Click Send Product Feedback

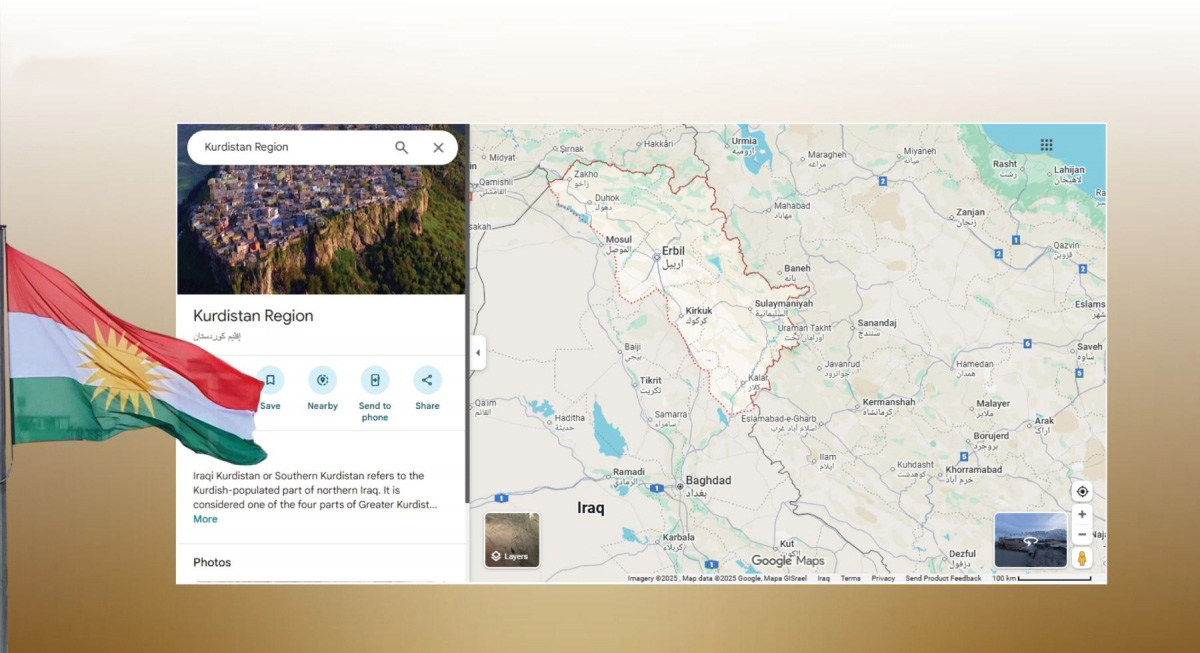pyautogui.click(x=944, y=578)
